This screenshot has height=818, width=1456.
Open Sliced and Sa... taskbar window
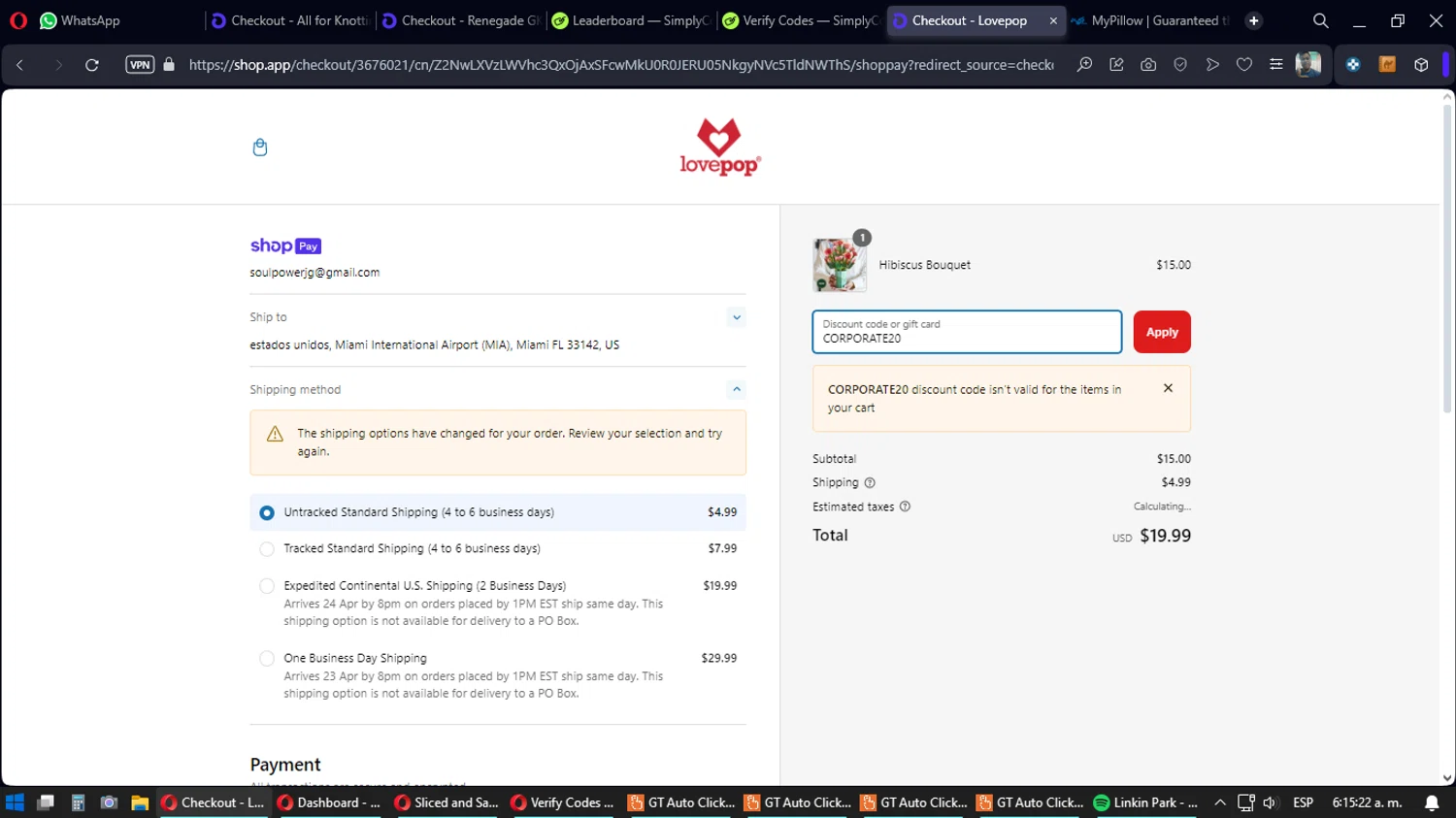pos(447,802)
